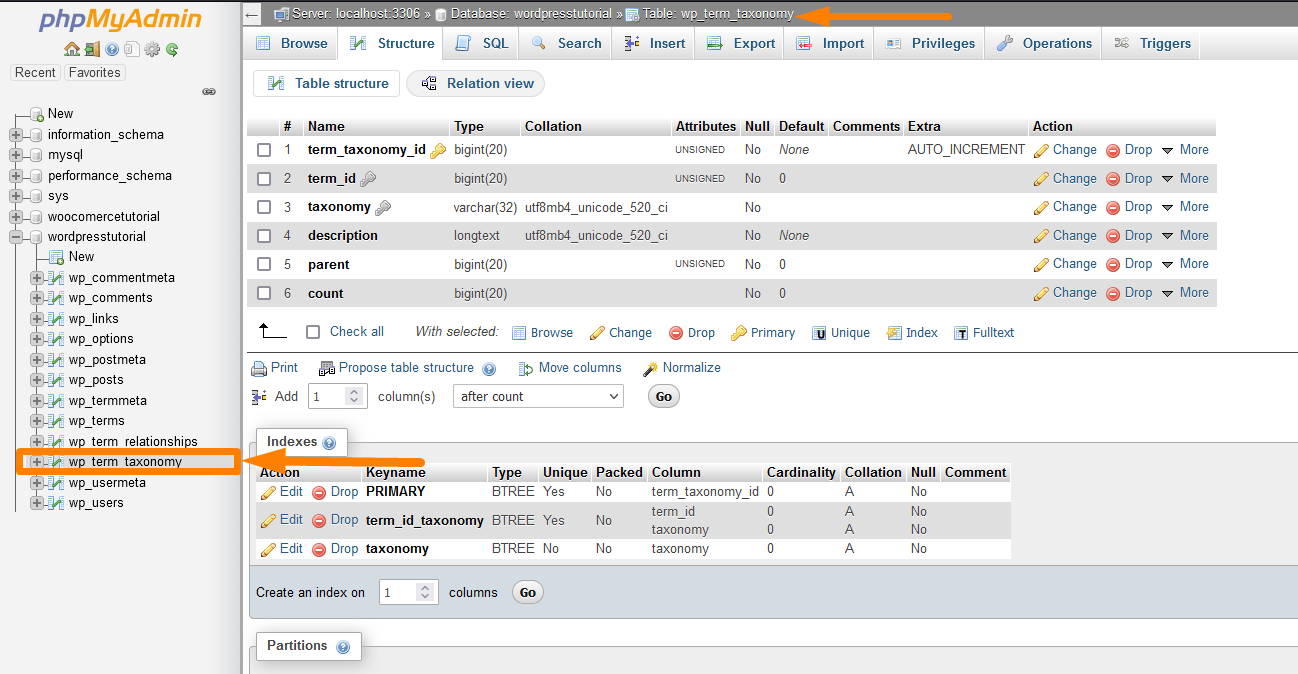
Task: Tick the count row checkbox
Action: click(x=264, y=293)
